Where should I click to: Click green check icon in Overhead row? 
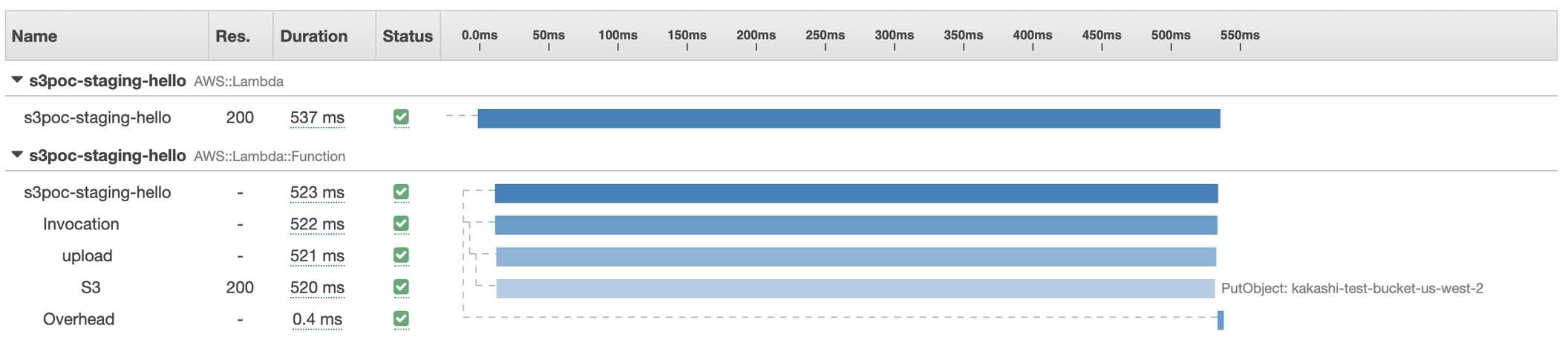coord(401,318)
